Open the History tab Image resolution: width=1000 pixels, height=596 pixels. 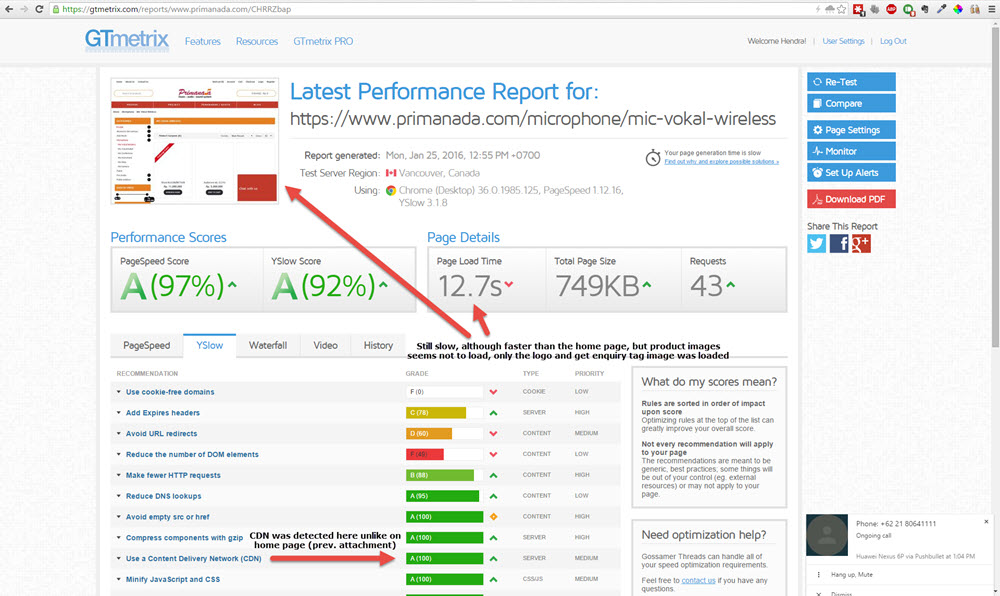click(x=378, y=345)
